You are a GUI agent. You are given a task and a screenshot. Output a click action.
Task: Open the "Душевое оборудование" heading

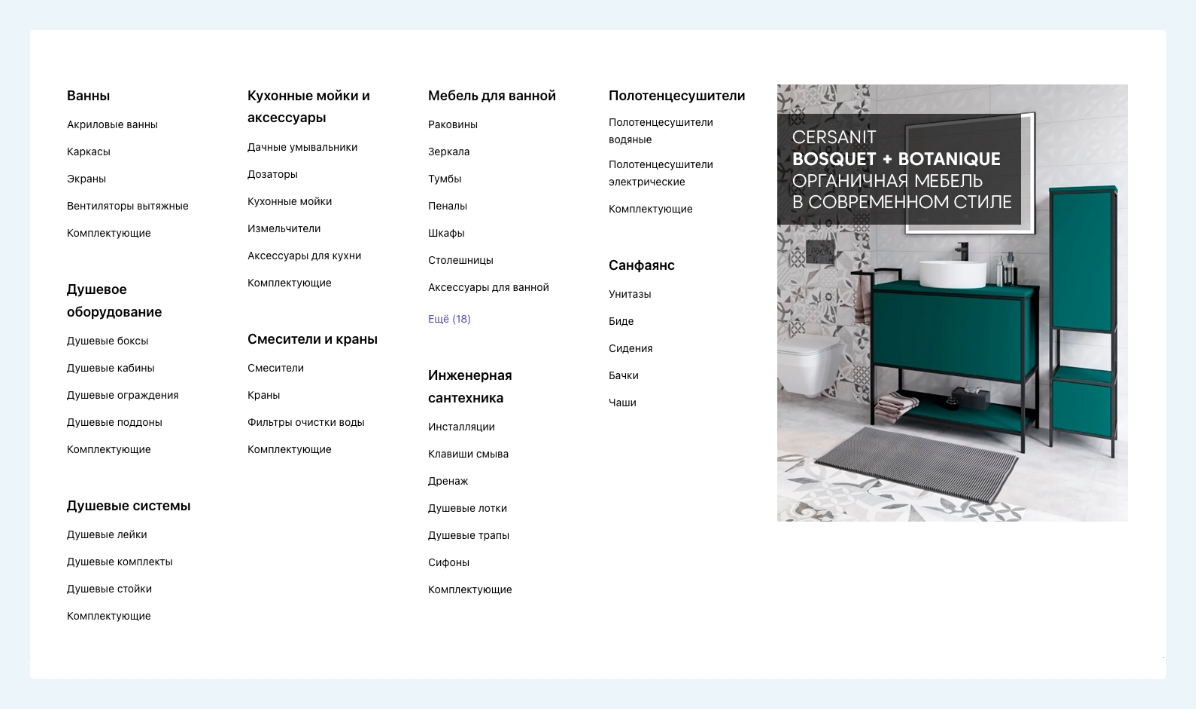pyautogui.click(x=114, y=300)
